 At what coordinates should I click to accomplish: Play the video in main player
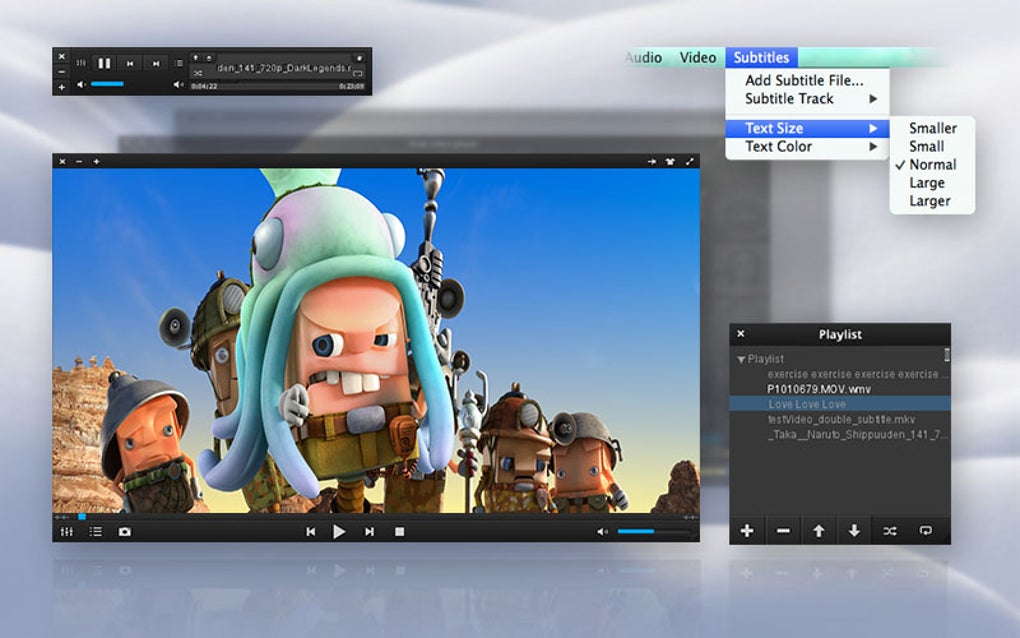(339, 532)
